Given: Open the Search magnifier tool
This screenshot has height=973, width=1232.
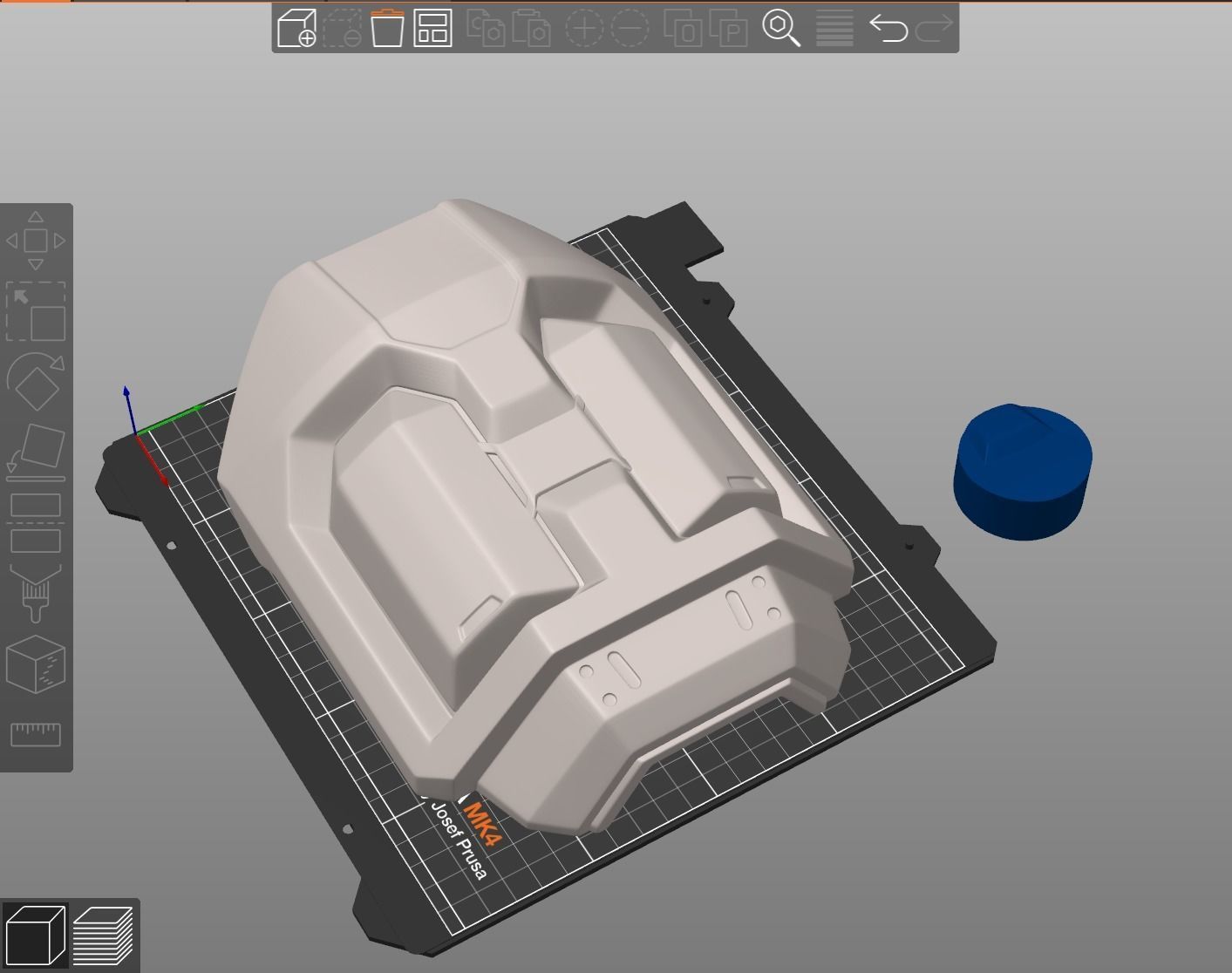Looking at the screenshot, I should 781,28.
